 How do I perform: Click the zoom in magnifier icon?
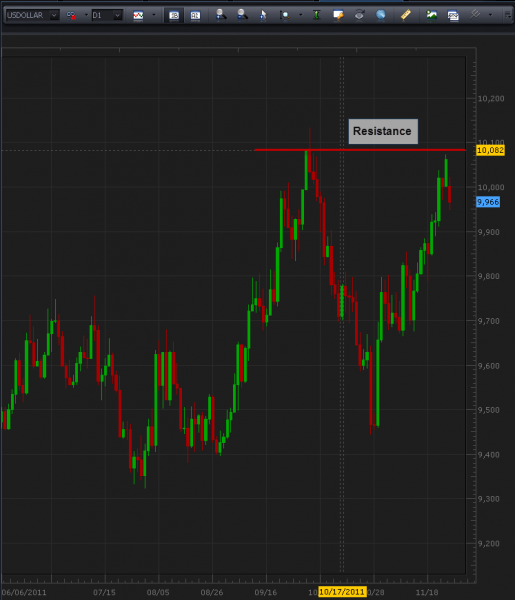click(x=221, y=15)
